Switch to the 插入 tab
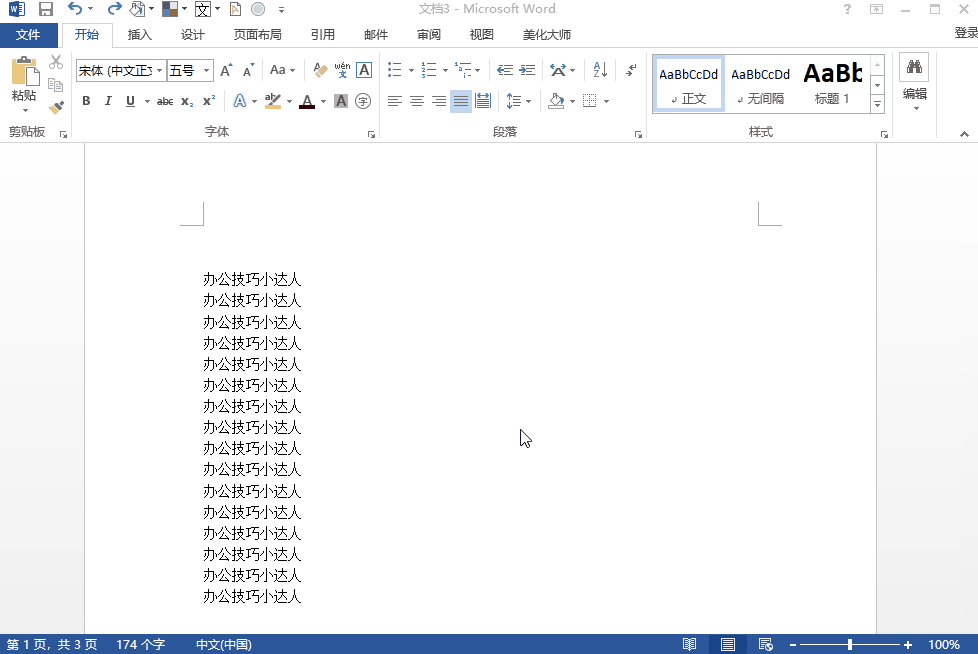 tap(140, 35)
